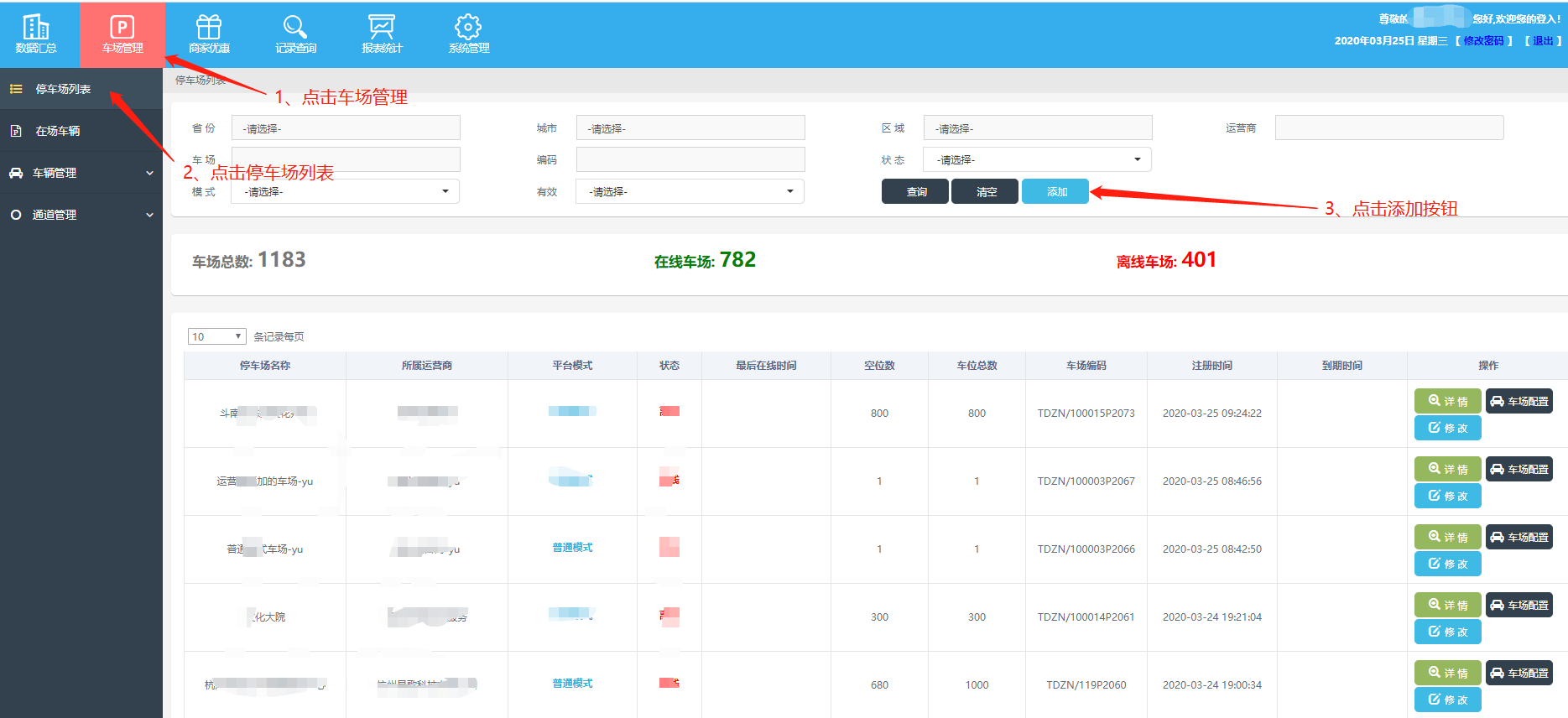Image resolution: width=1568 pixels, height=718 pixels.
Task: Sort by 停车场名称 column header
Action: 265,365
